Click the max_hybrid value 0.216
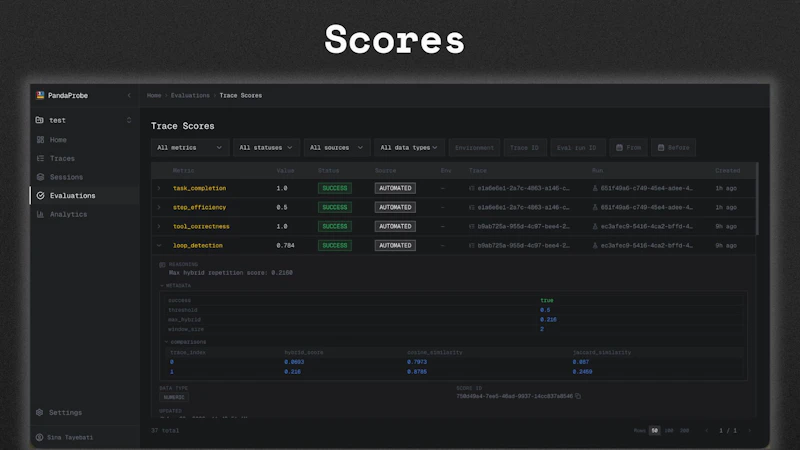 tap(548, 320)
